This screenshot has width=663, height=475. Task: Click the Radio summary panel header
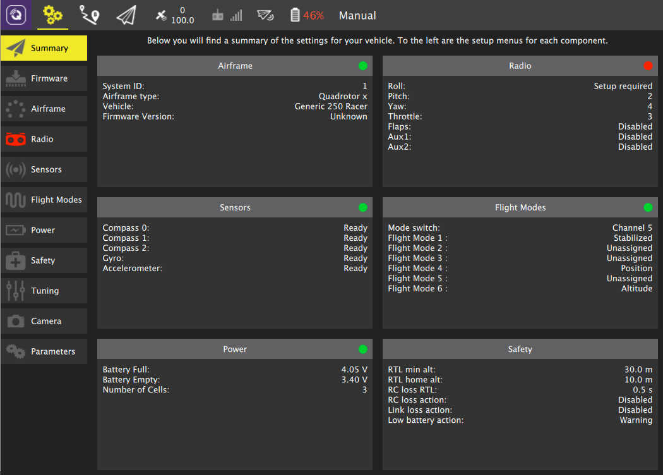[x=519, y=66]
